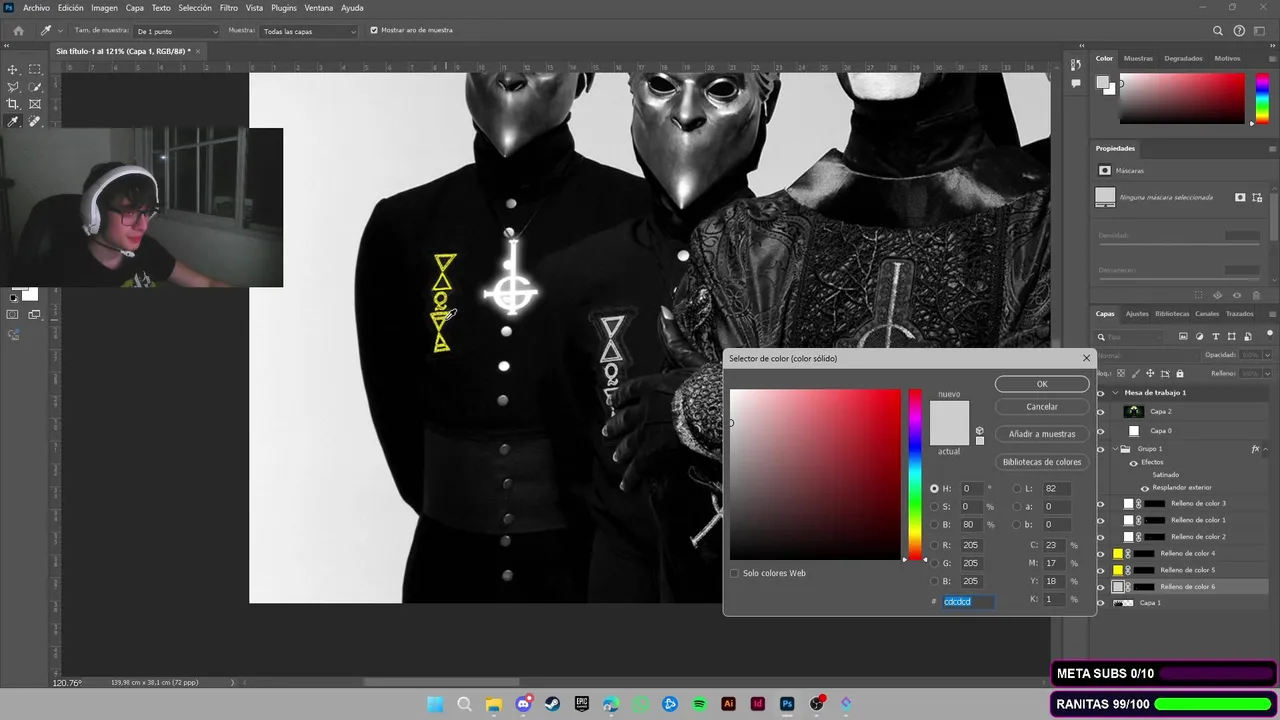
Task: Lock image pixels brush icon
Action: tap(1137, 374)
